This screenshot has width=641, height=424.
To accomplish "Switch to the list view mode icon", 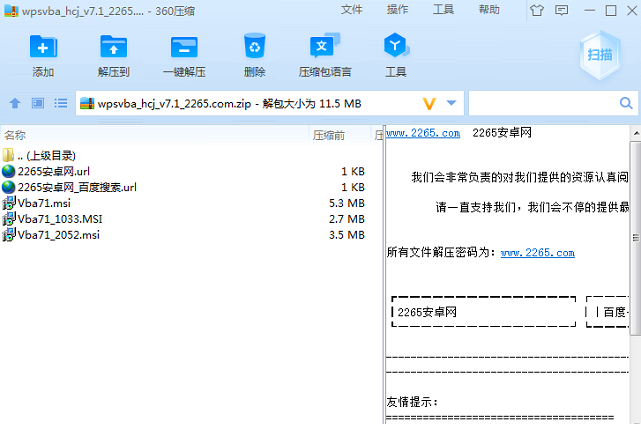I will click(x=60, y=103).
